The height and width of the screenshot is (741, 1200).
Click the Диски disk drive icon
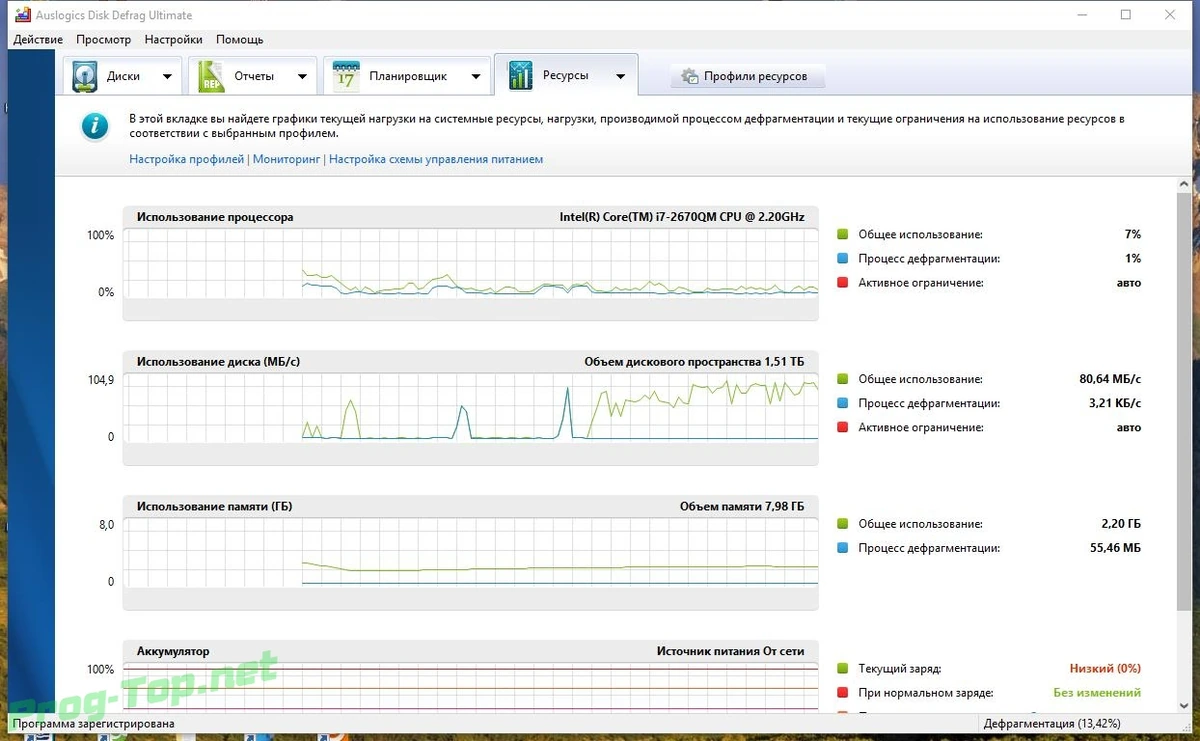(x=86, y=77)
